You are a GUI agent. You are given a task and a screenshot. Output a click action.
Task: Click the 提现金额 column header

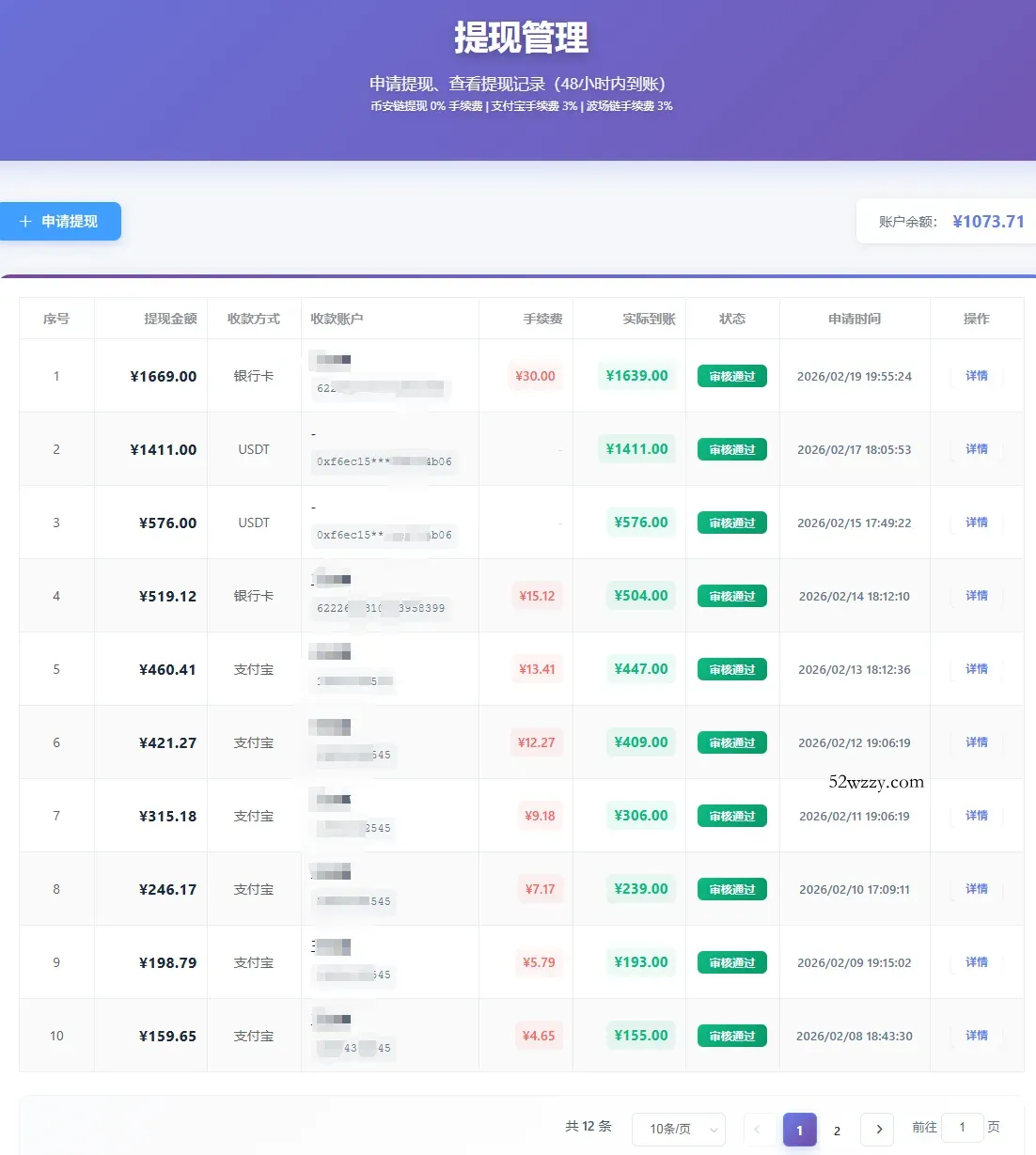[x=170, y=319]
